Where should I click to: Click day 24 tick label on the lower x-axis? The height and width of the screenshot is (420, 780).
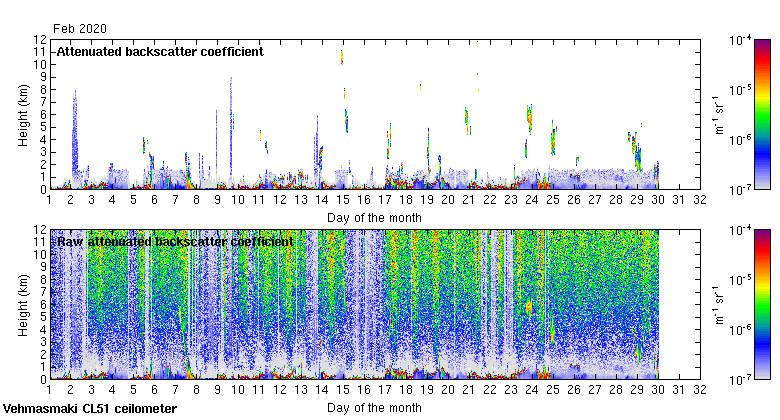click(532, 390)
